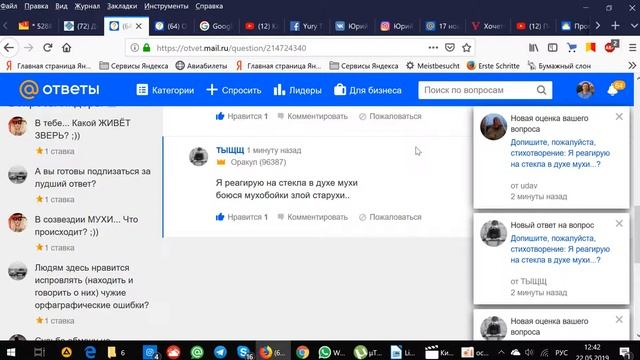
Task: Open the Firefox library icon
Action: coord(534,48)
